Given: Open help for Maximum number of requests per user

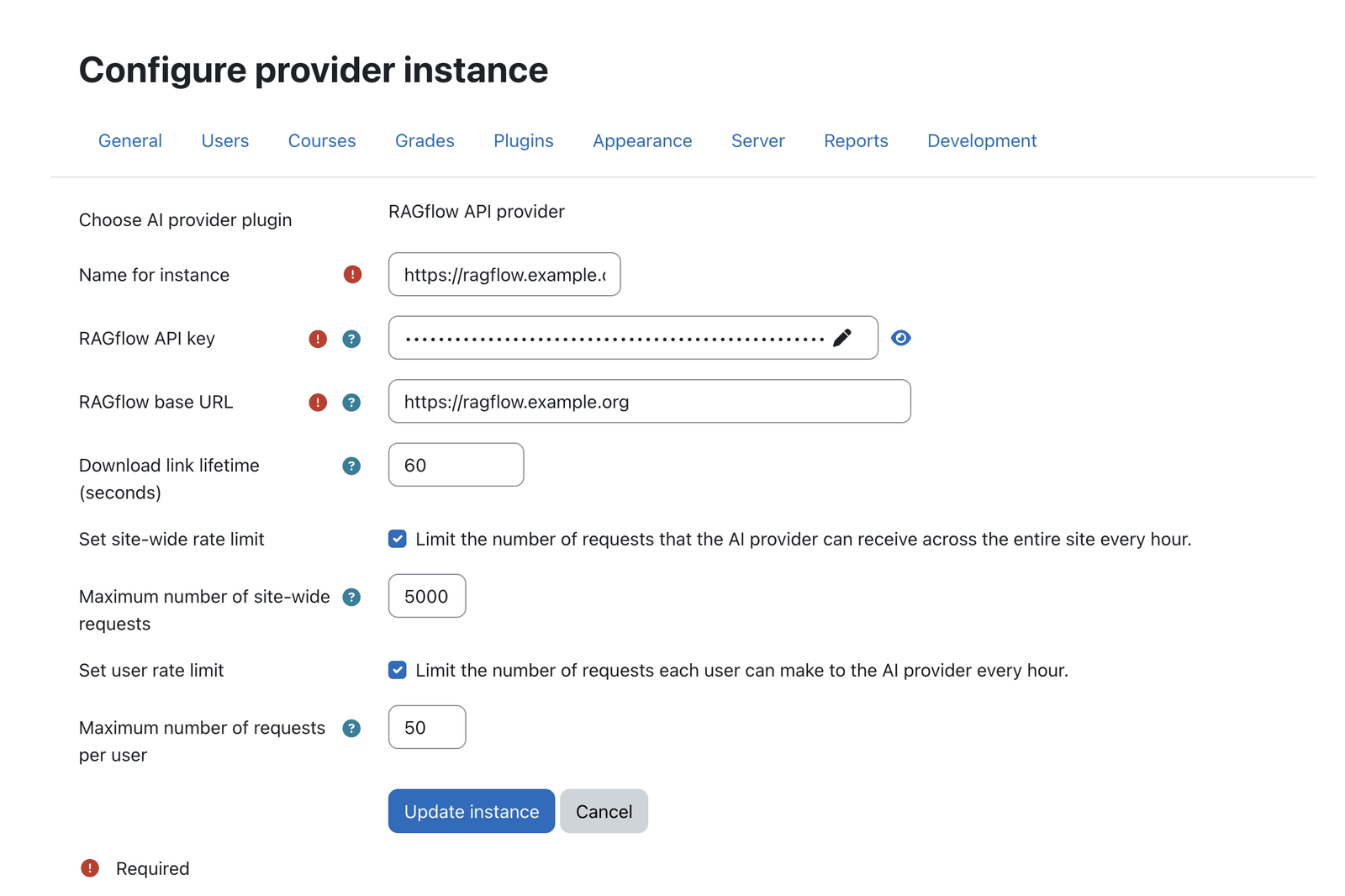Looking at the screenshot, I should pyautogui.click(x=351, y=728).
